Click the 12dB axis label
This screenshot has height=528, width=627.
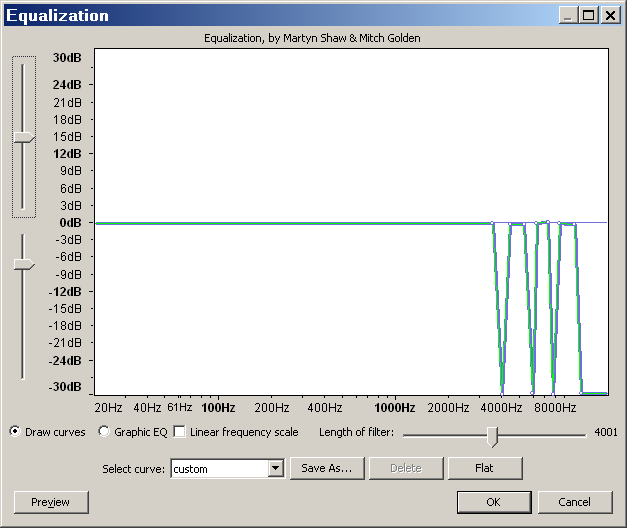pos(67,154)
